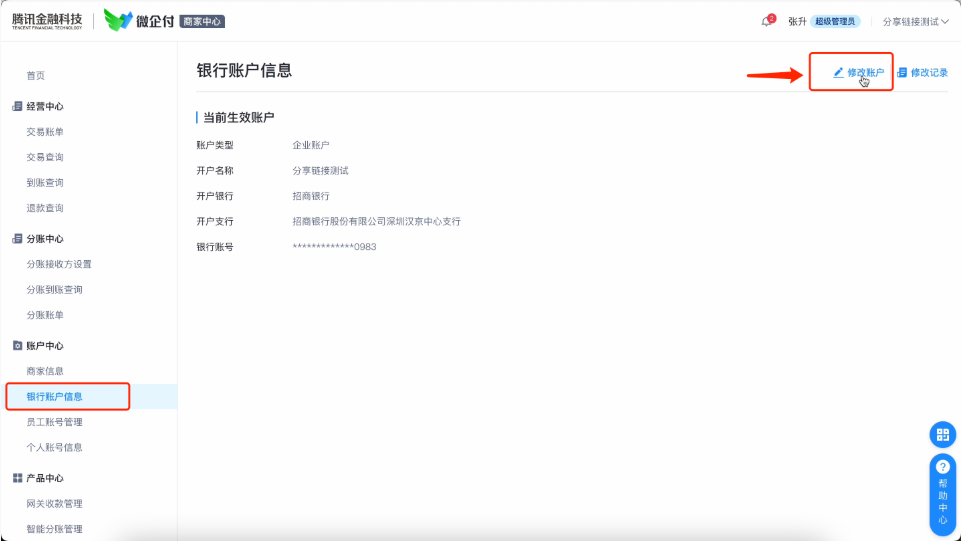Click the 账户类型 label
Screen dimensions: 961x541
215,145
